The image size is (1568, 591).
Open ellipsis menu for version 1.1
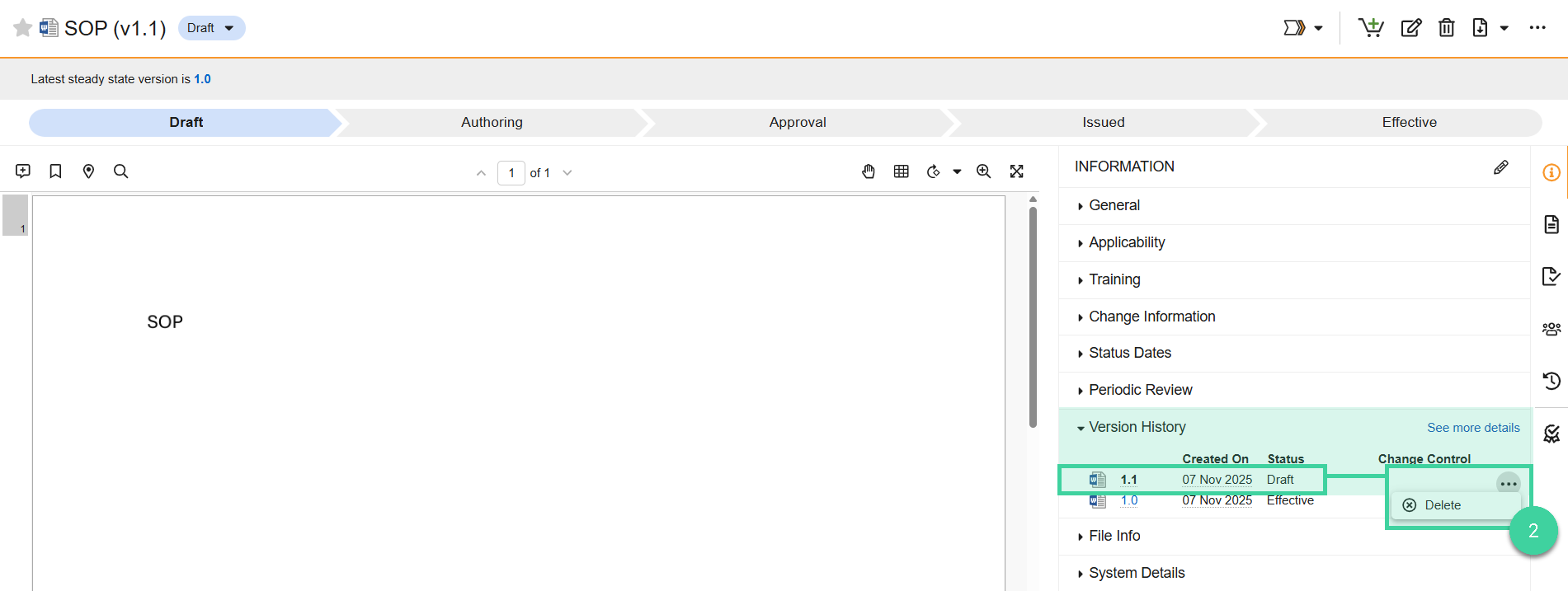point(1508,484)
